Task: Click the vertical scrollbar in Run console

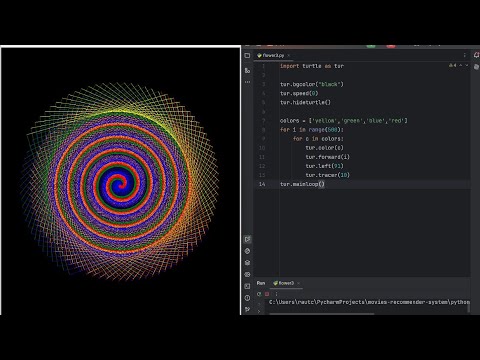Action: point(468,307)
